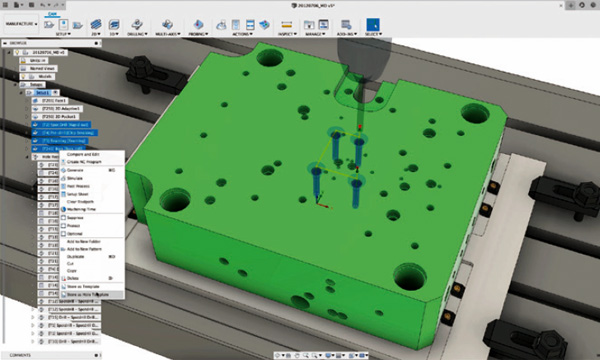Screen dimensions: 600x360
Task: Toggle the Suppress option in context menu
Action: [x=75, y=218]
